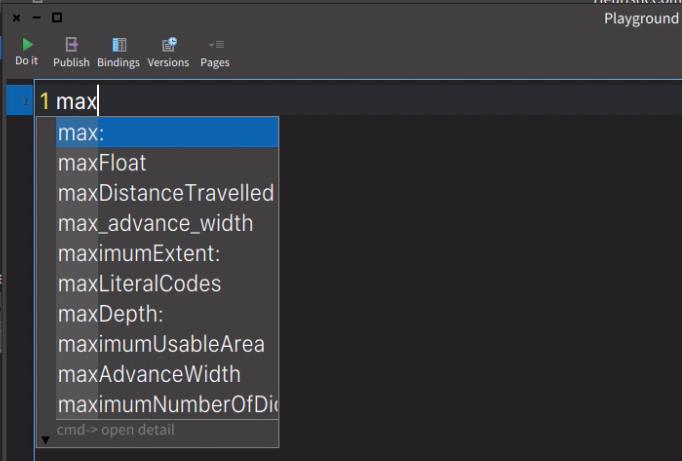Click the Publish toolbar icon
Screen dimensions: 682x461
click(x=71, y=53)
